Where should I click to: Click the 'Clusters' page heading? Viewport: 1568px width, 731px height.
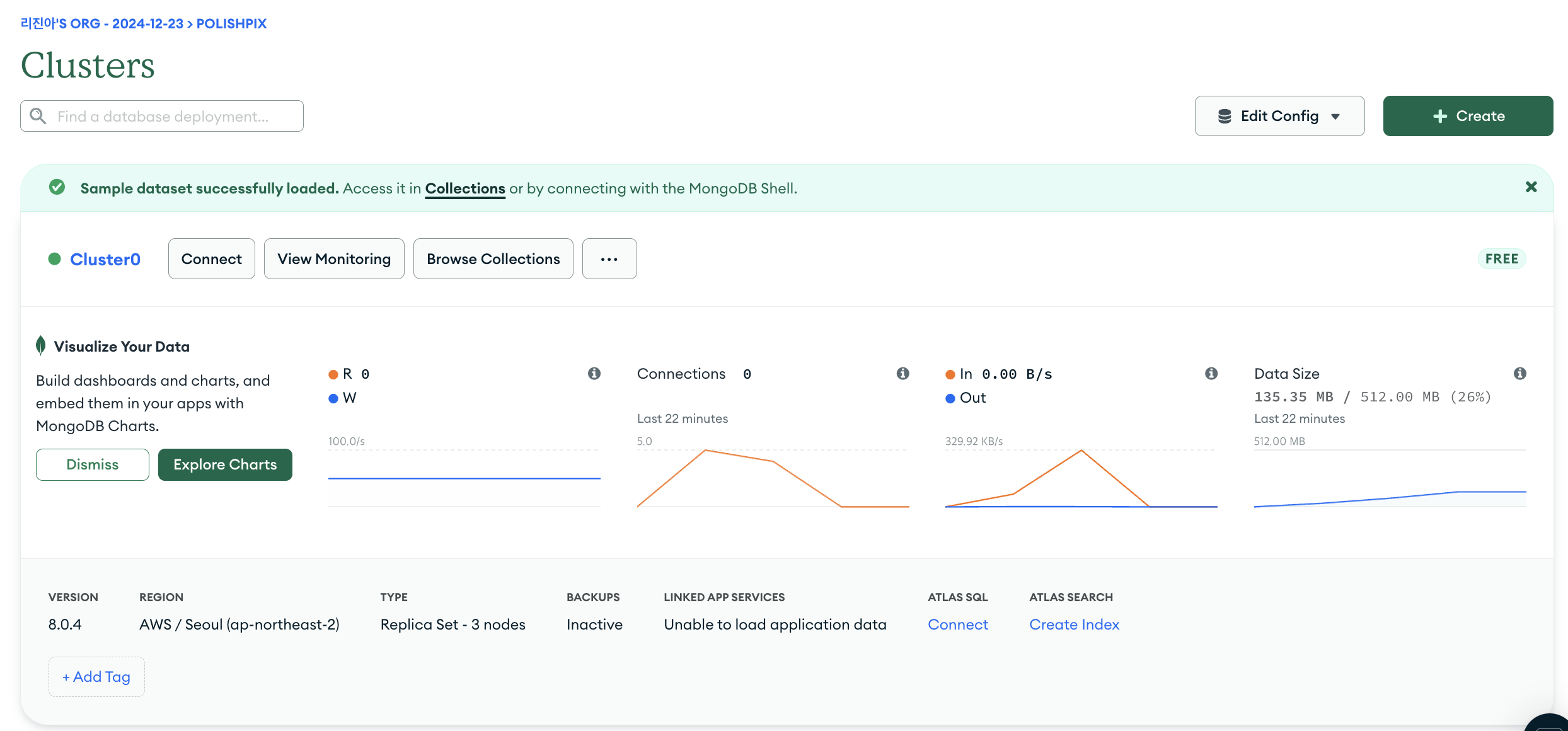pyautogui.click(x=88, y=65)
